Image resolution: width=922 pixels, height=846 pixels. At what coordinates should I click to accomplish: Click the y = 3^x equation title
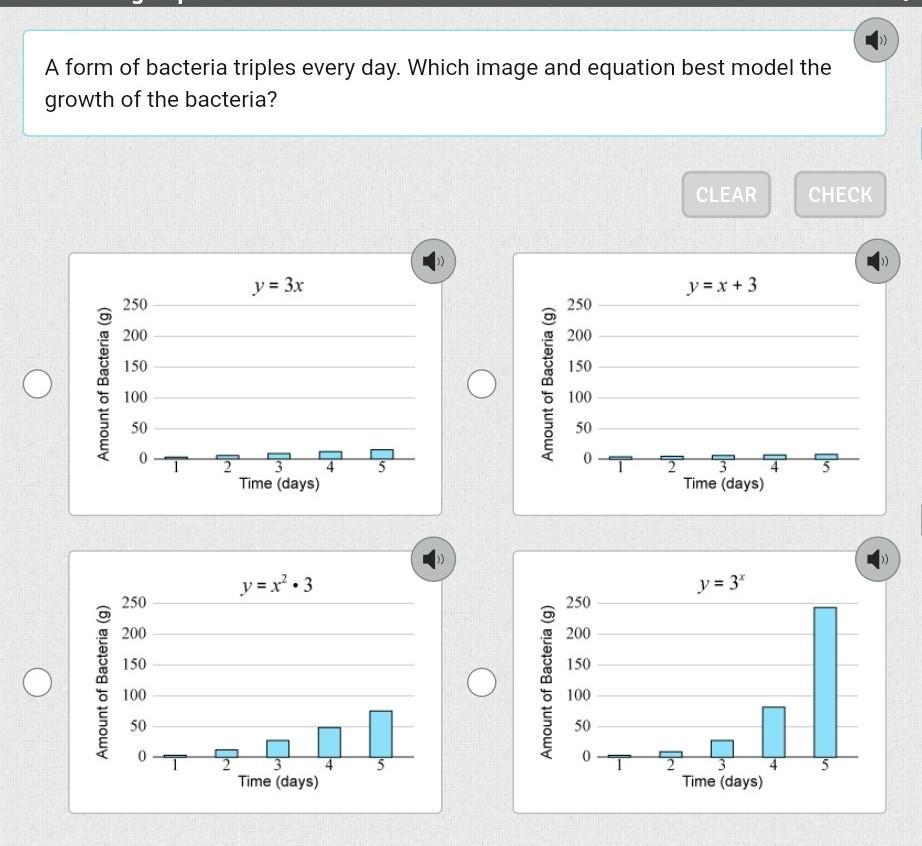point(722,584)
